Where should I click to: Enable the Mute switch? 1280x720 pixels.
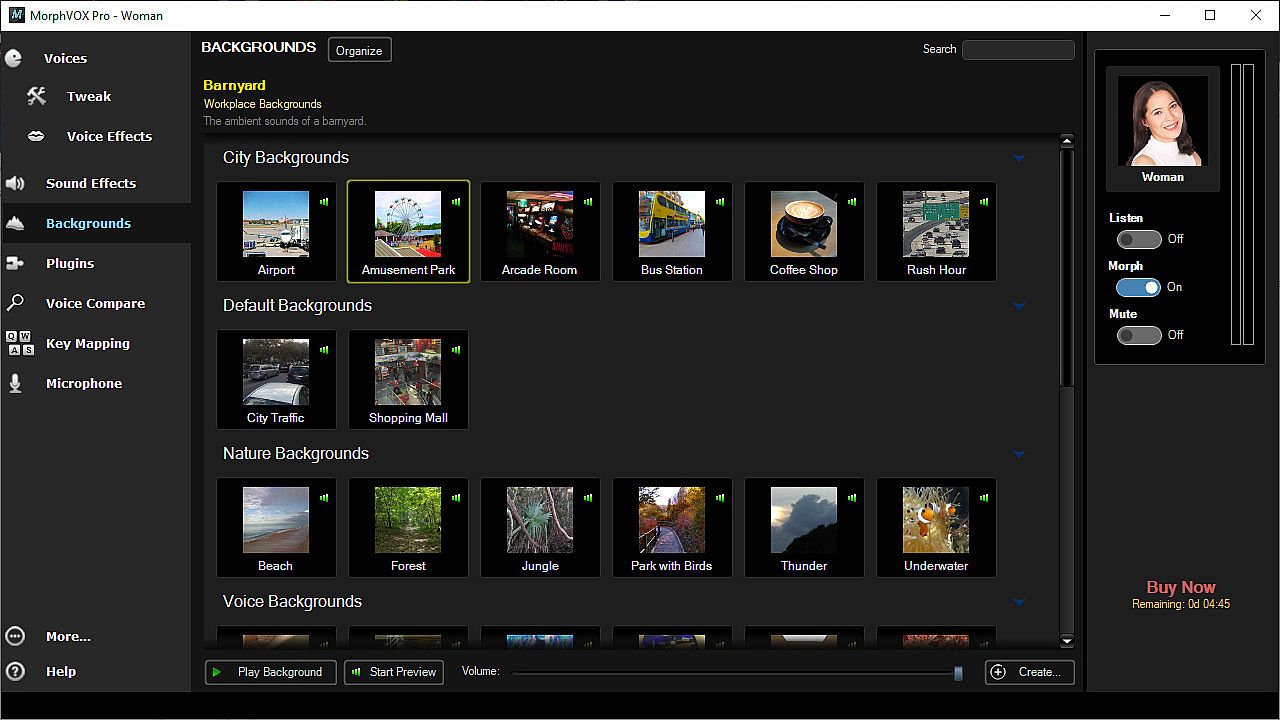tap(1139, 335)
